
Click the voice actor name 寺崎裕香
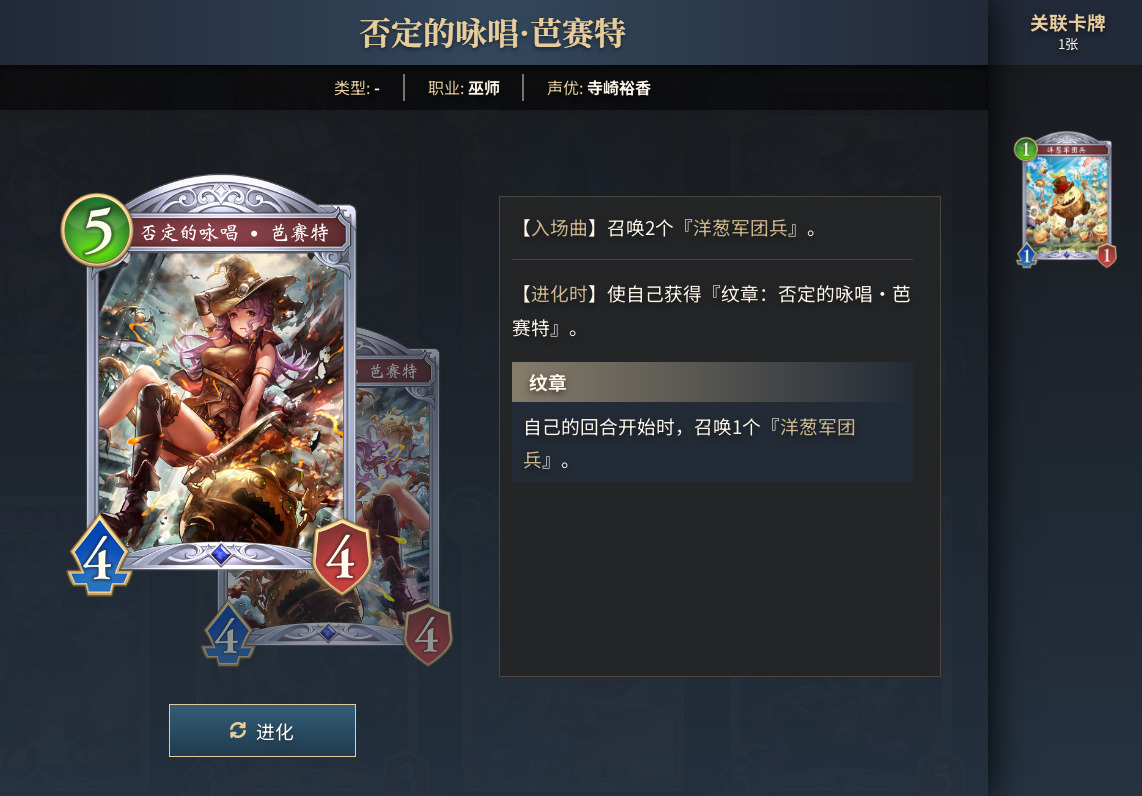point(618,88)
